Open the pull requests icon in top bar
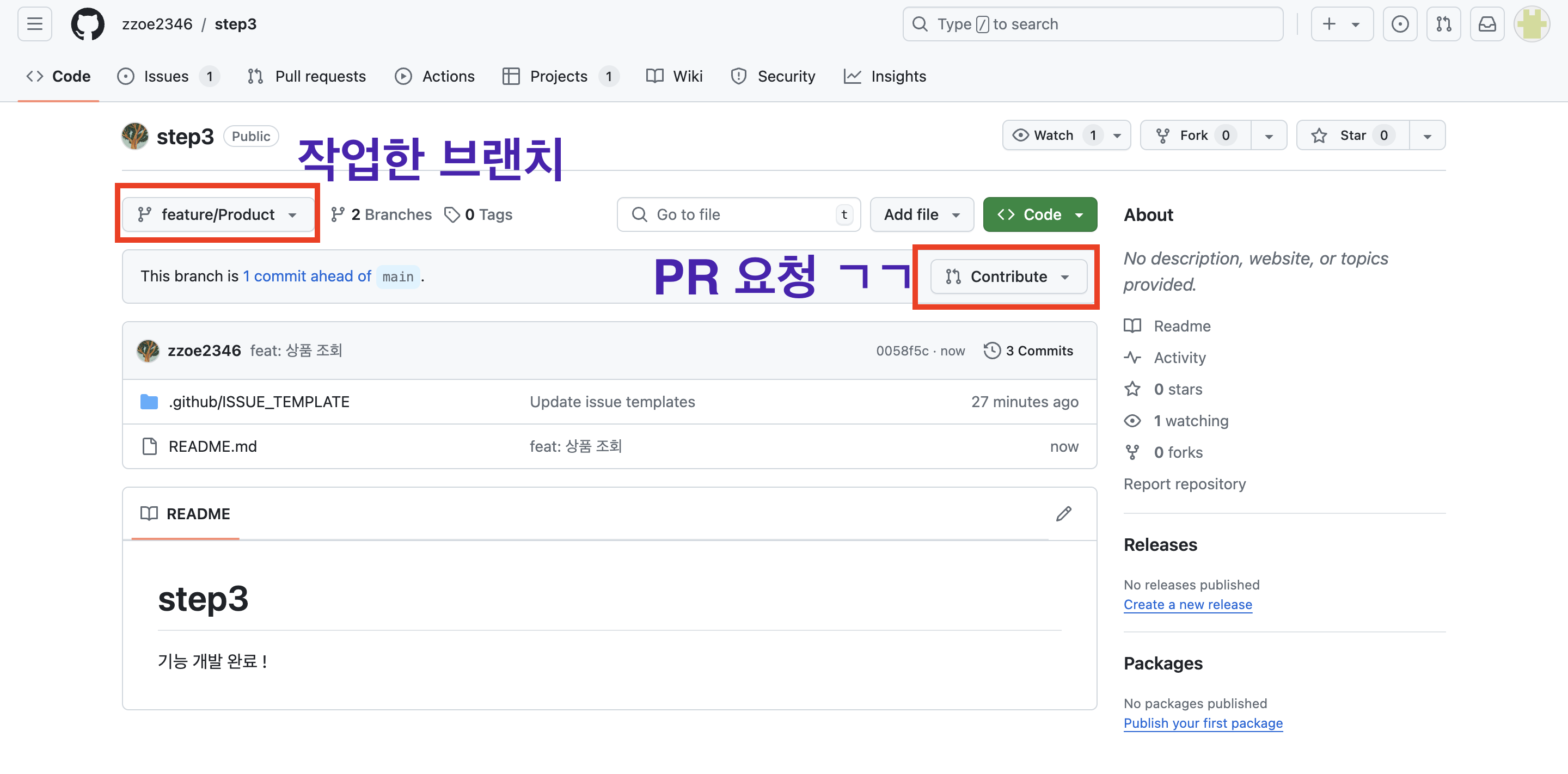 coord(1443,24)
